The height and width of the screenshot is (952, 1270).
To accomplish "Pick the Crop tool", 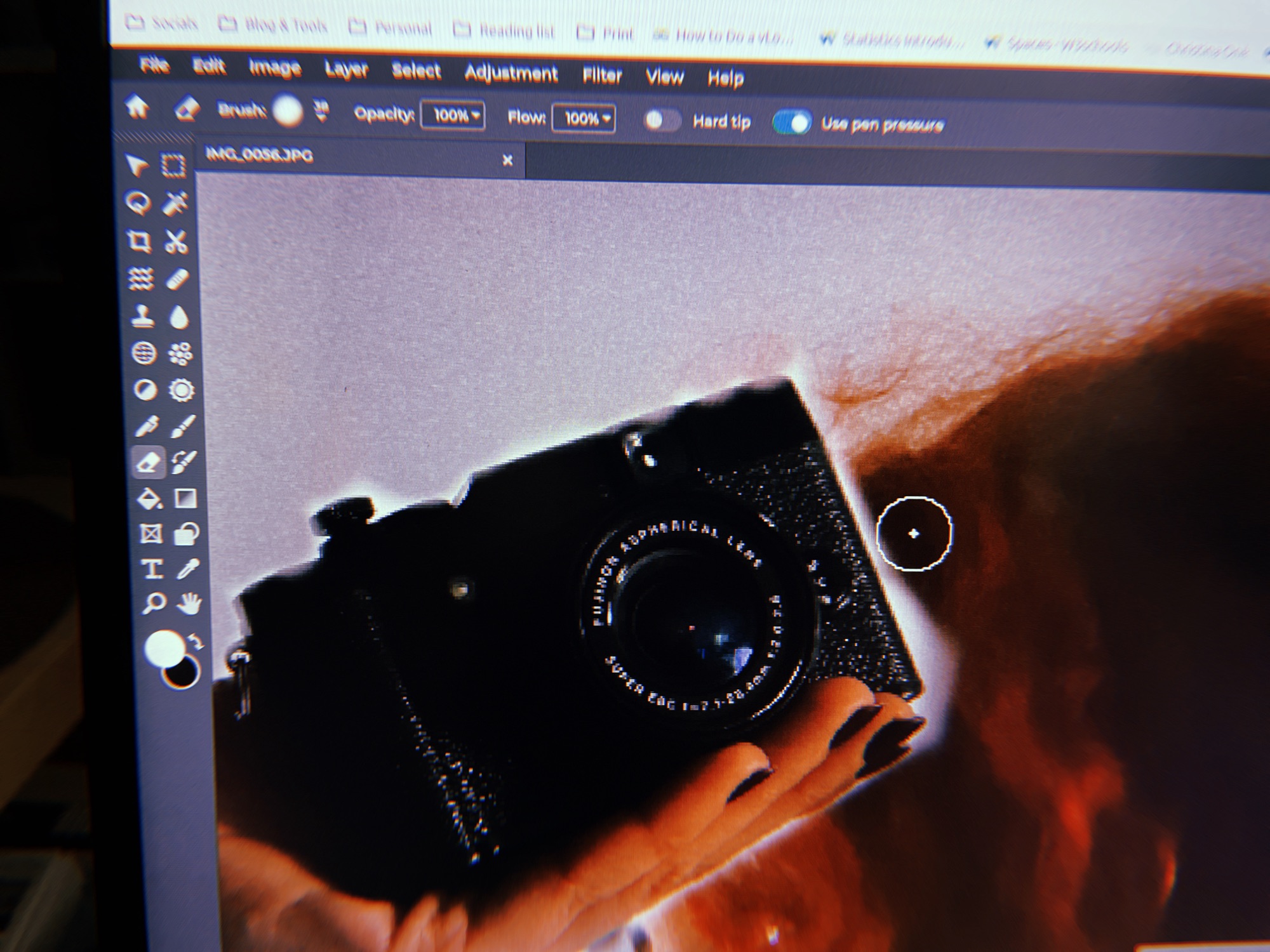I will [139, 241].
